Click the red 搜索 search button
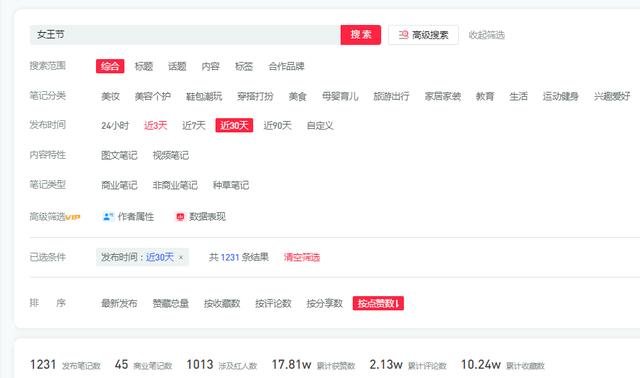The height and width of the screenshot is (378, 640). [x=360, y=35]
